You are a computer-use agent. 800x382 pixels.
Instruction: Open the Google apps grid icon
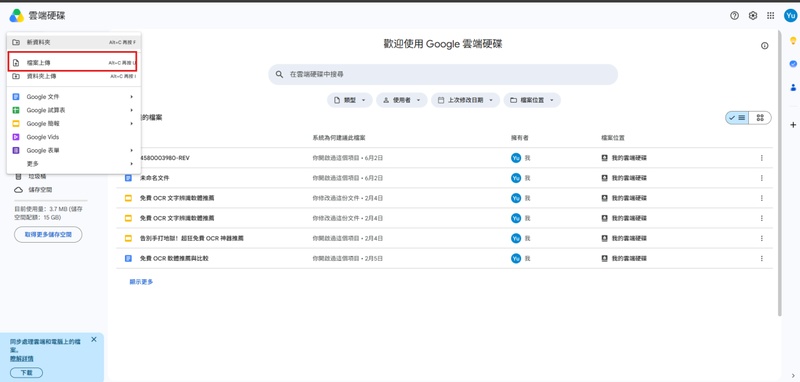(770, 16)
